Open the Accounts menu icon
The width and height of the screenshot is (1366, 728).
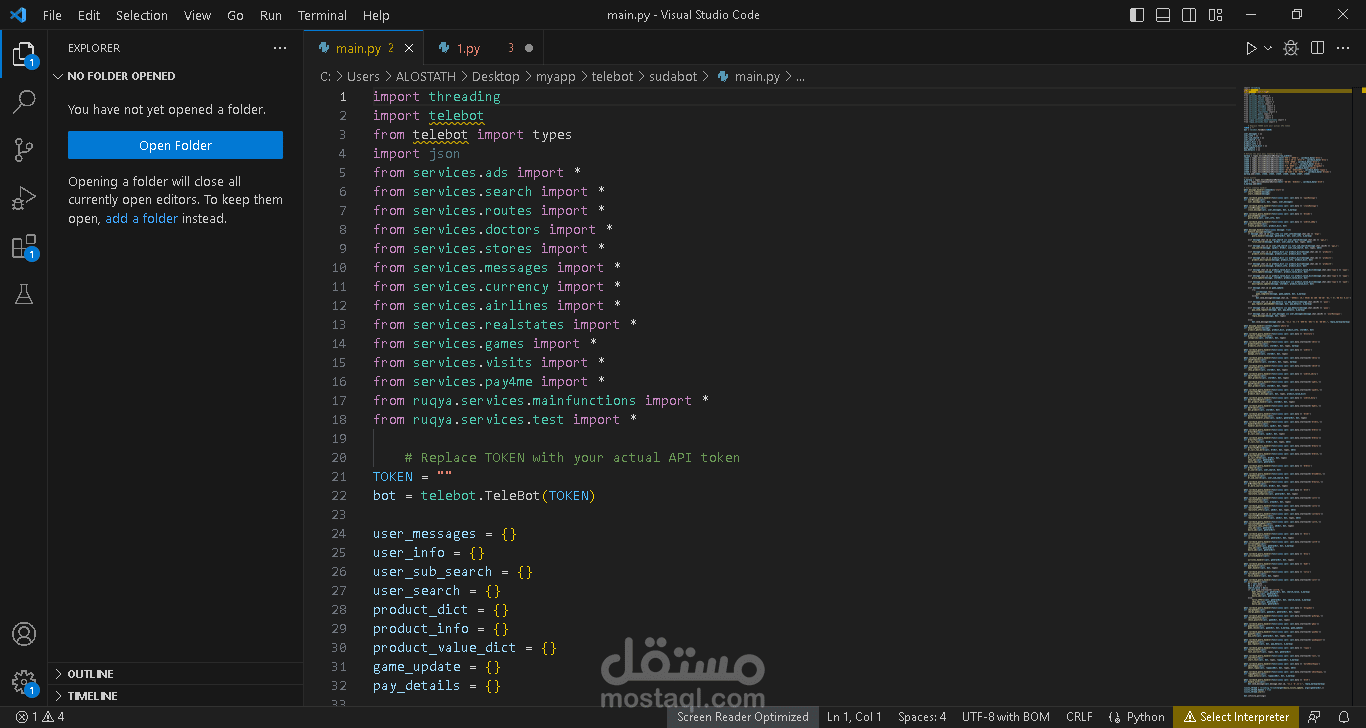tap(24, 634)
